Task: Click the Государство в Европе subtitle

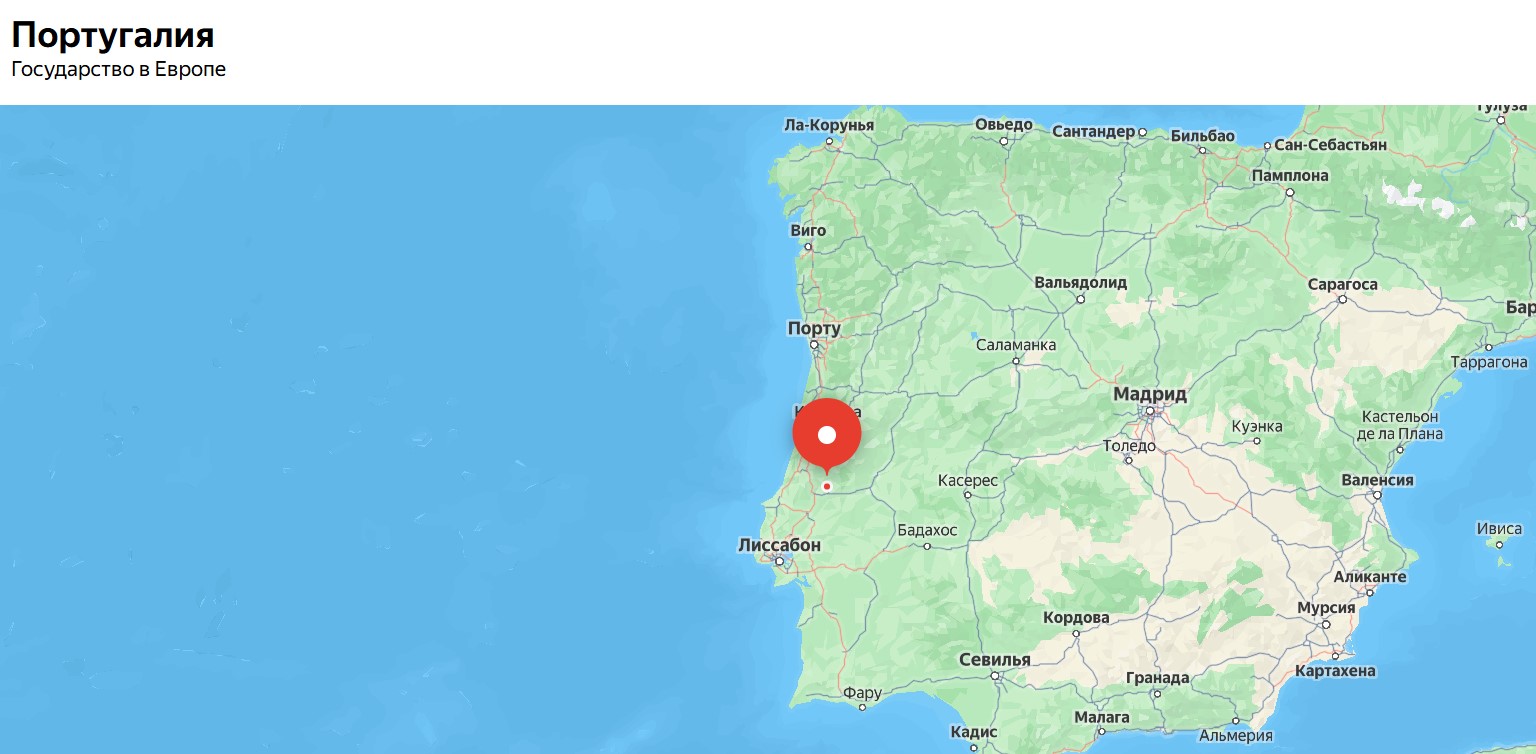Action: 118,69
